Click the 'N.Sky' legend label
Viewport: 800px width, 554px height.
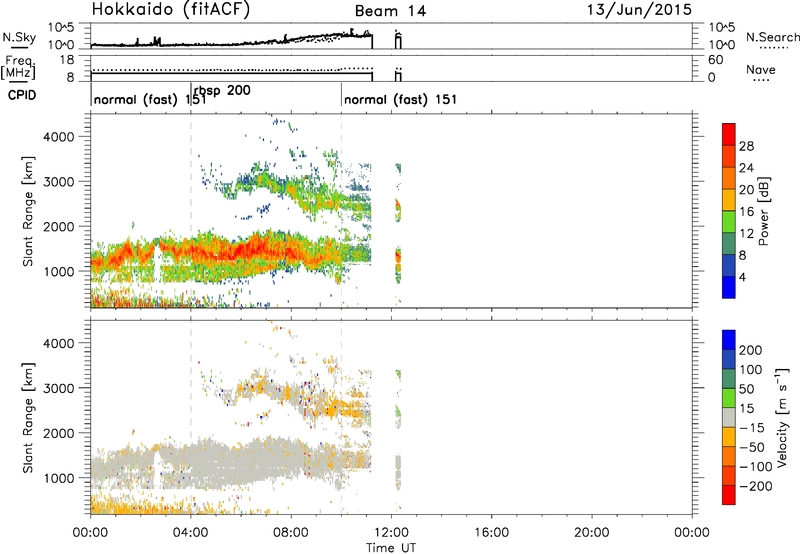19,37
